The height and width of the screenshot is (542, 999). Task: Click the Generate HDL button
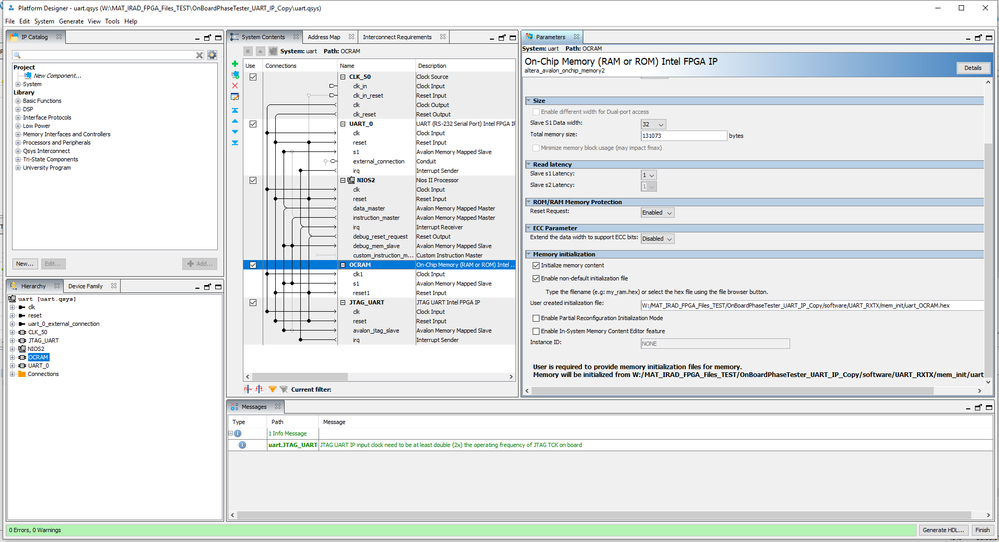[942, 530]
